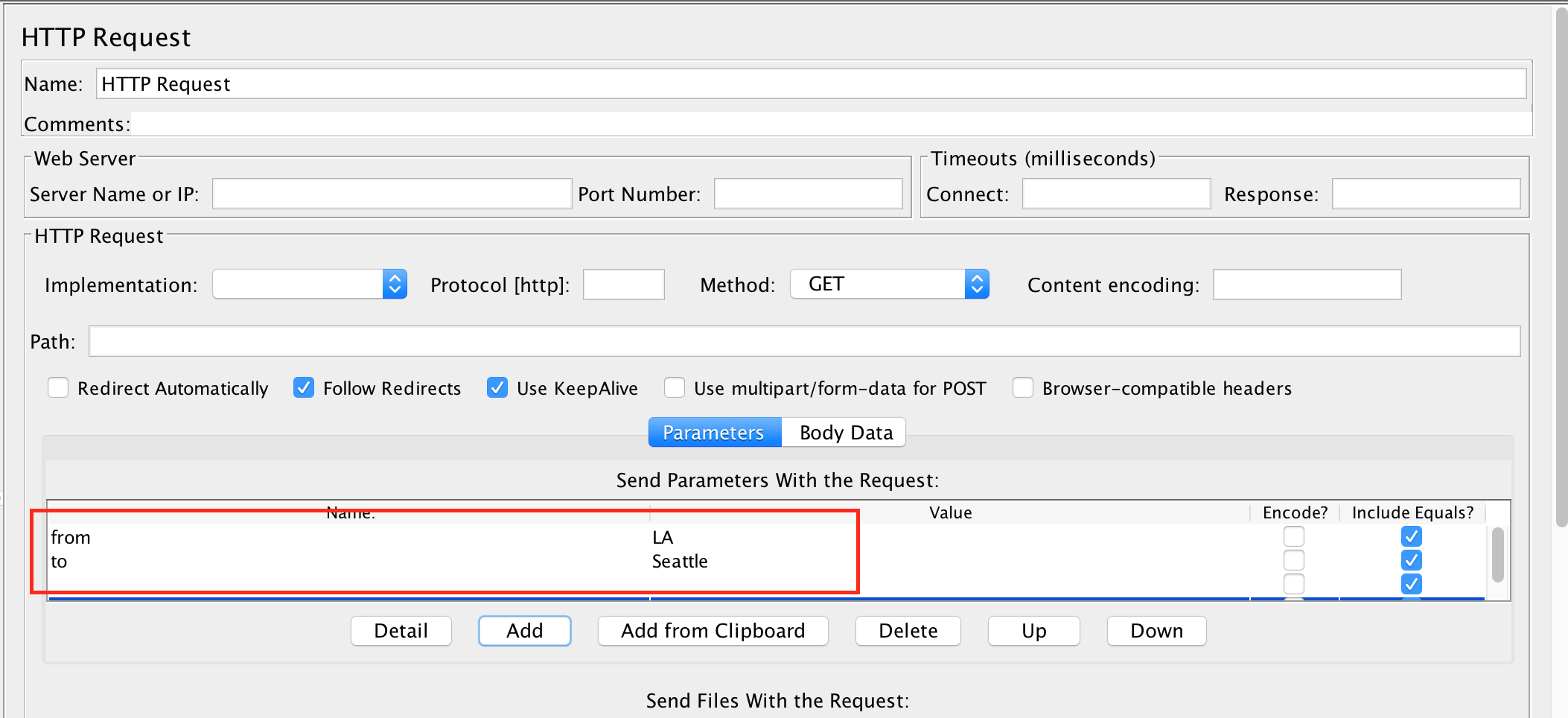Enable Redirect Automatically checkbox
The width and height of the screenshot is (1568, 718).
(x=58, y=388)
